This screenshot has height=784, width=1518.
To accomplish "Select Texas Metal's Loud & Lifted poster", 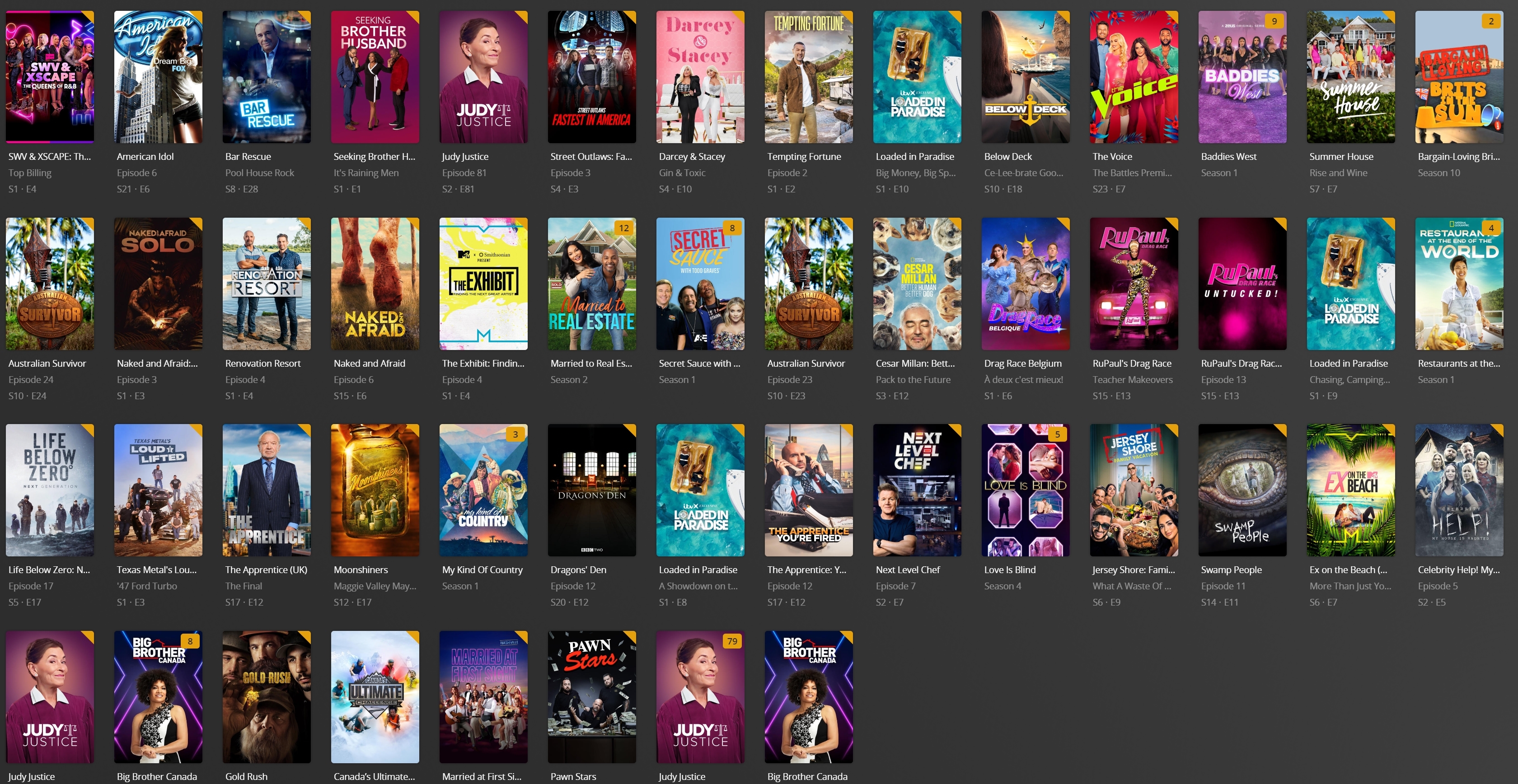I will (x=159, y=490).
